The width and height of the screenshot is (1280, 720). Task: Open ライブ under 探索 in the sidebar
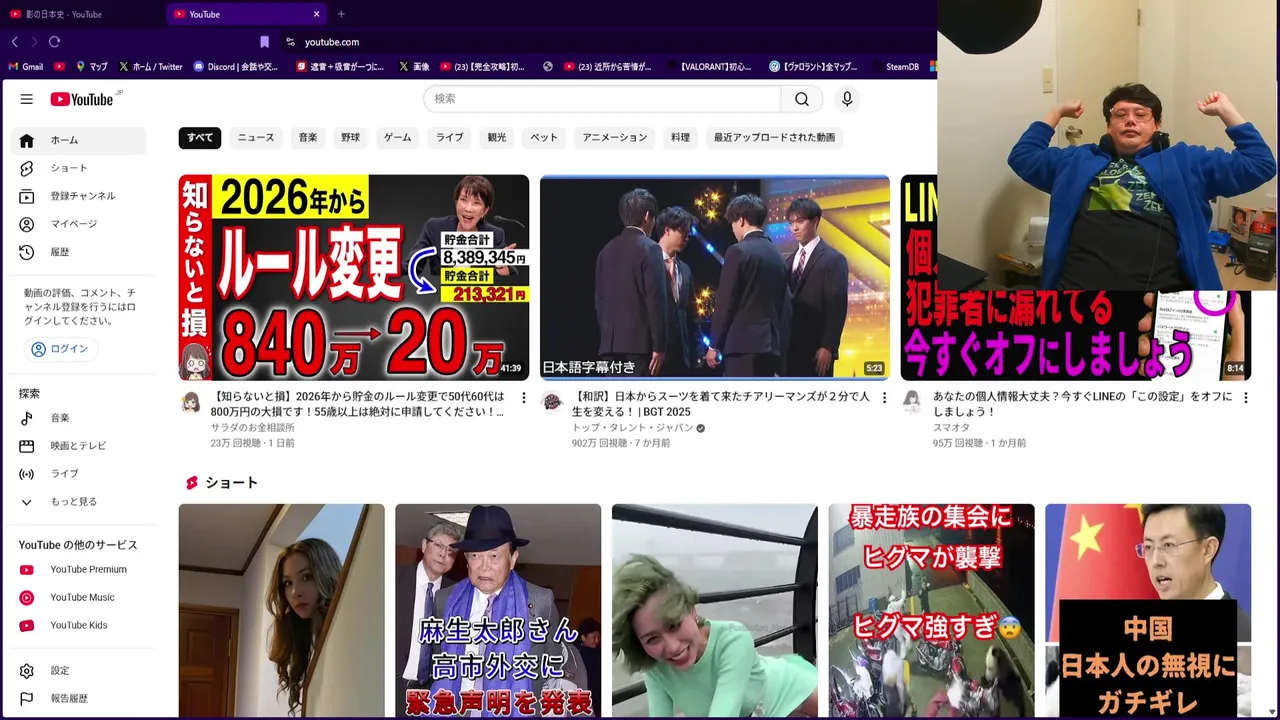click(x=80, y=474)
